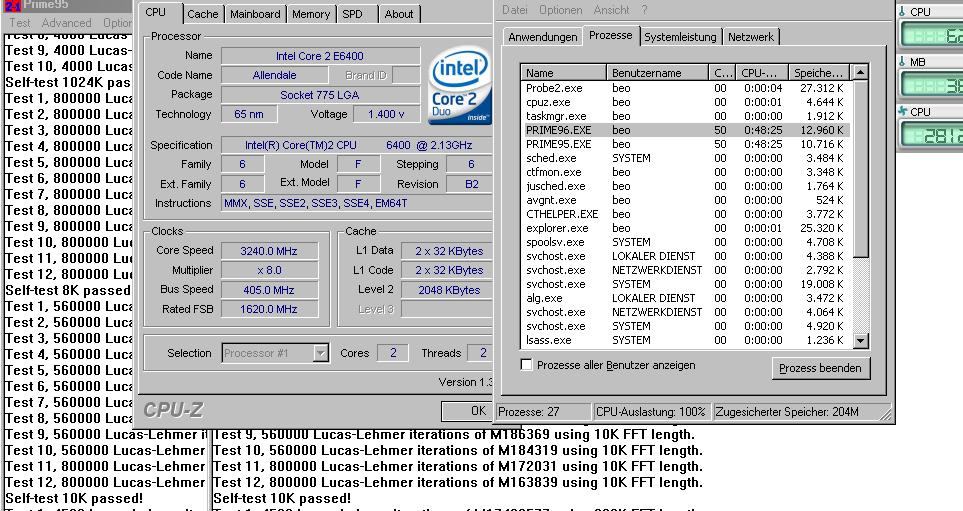This screenshot has width=963, height=511.
Task: Sort processes by the Benutzername column header
Action: pyautogui.click(x=657, y=72)
